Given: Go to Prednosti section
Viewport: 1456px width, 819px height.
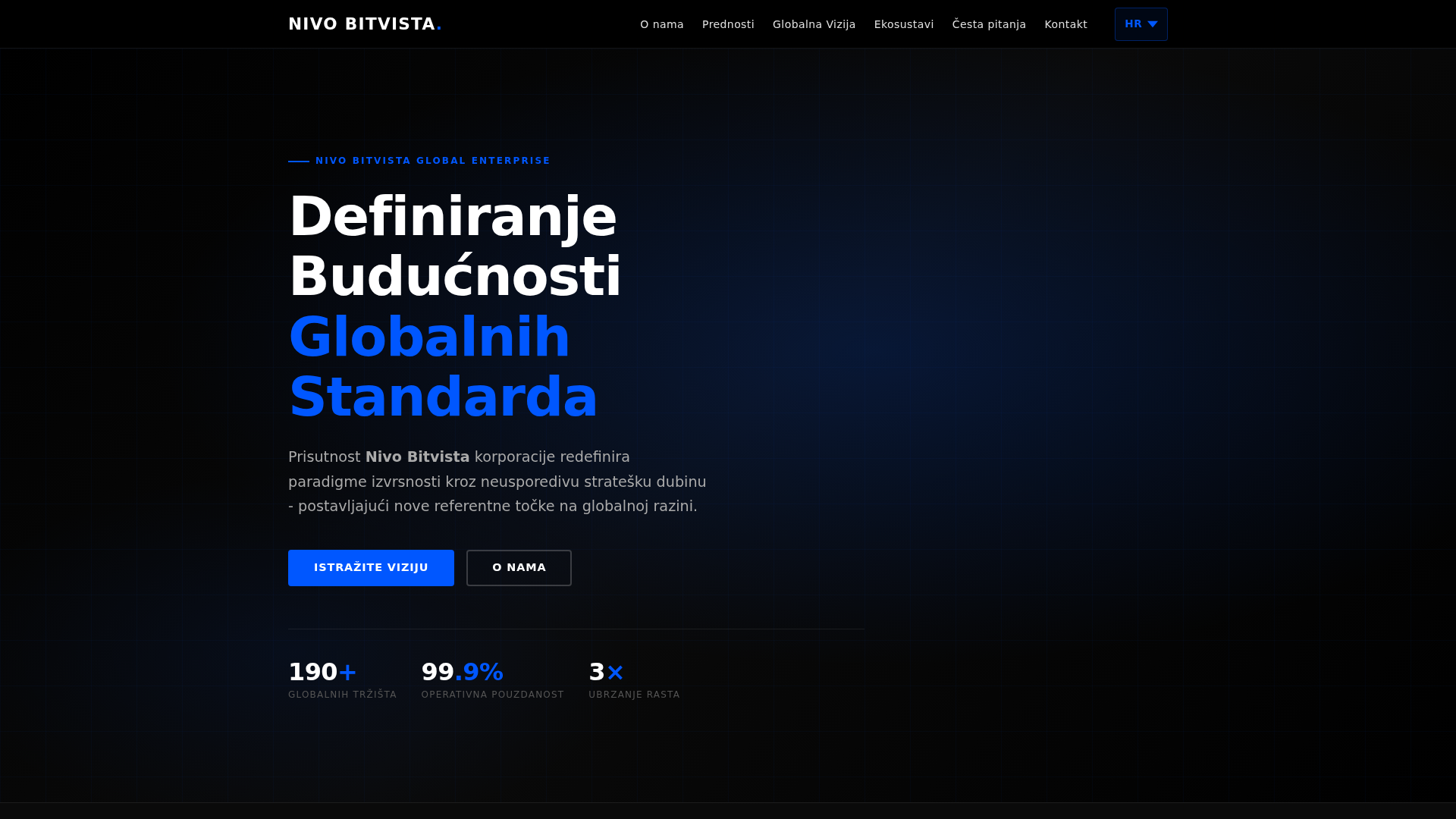Looking at the screenshot, I should tap(728, 24).
